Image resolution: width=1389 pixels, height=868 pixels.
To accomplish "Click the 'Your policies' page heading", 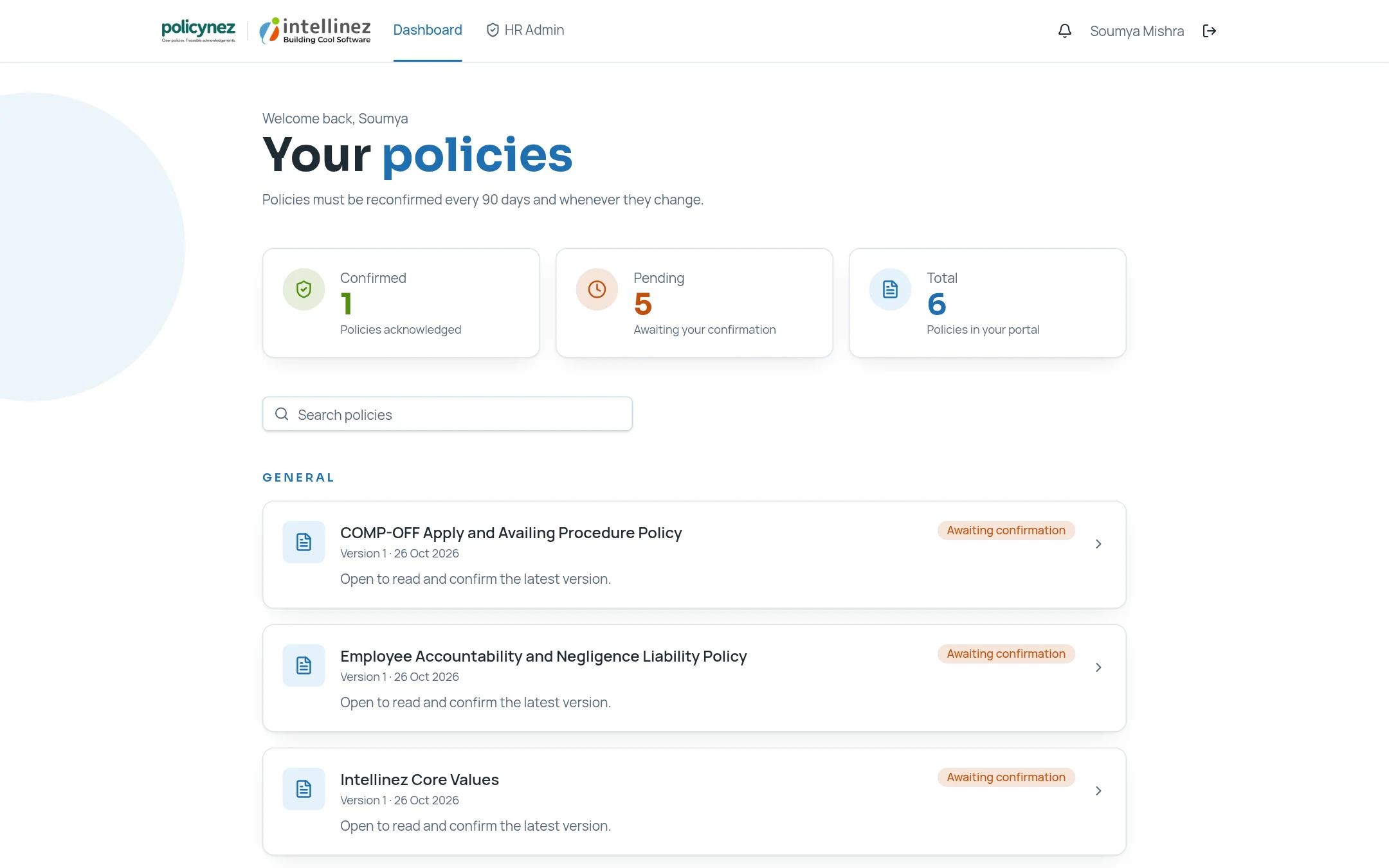I will click(x=417, y=155).
